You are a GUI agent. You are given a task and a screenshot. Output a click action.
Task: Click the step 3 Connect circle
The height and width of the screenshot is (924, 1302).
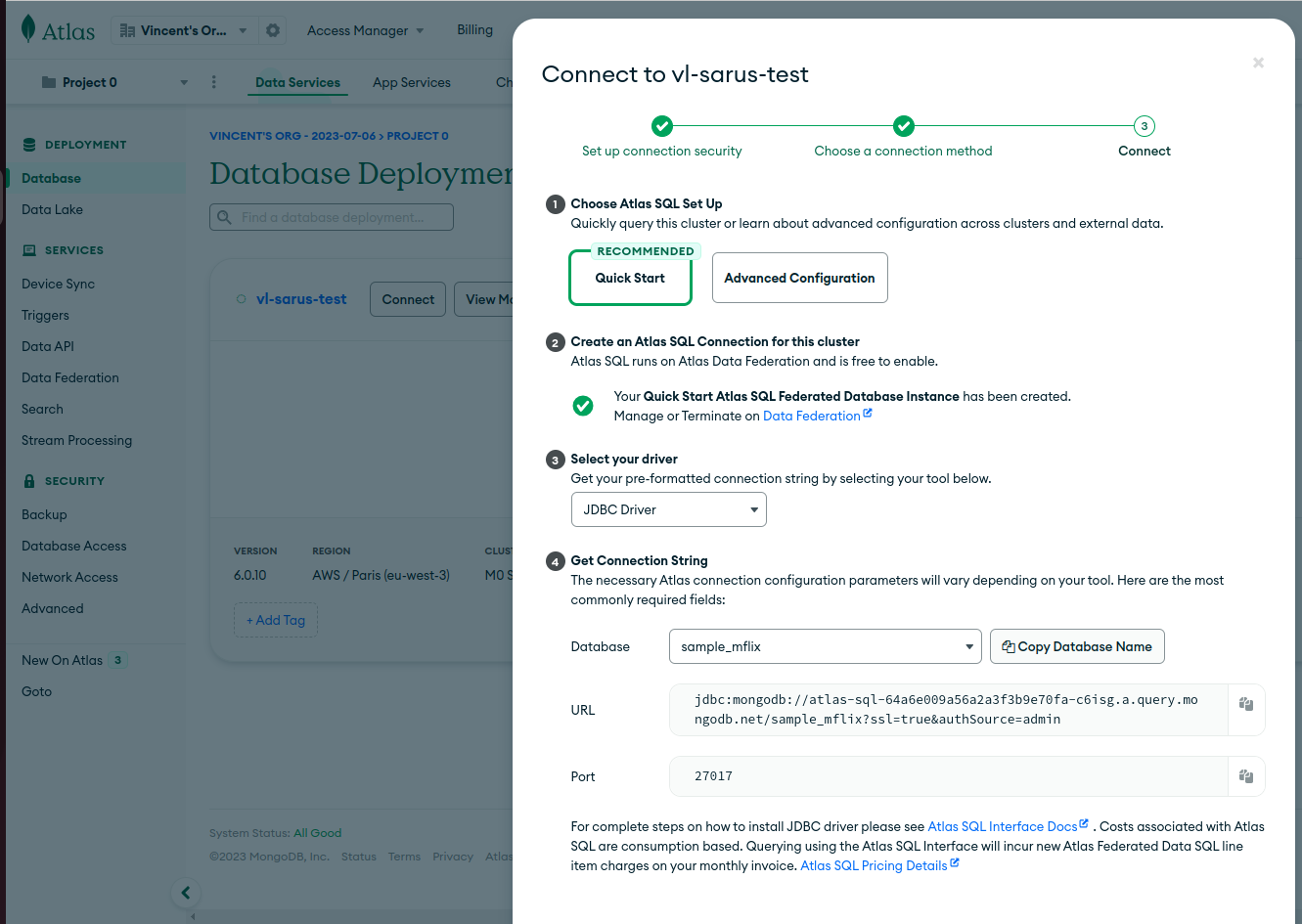click(1145, 126)
